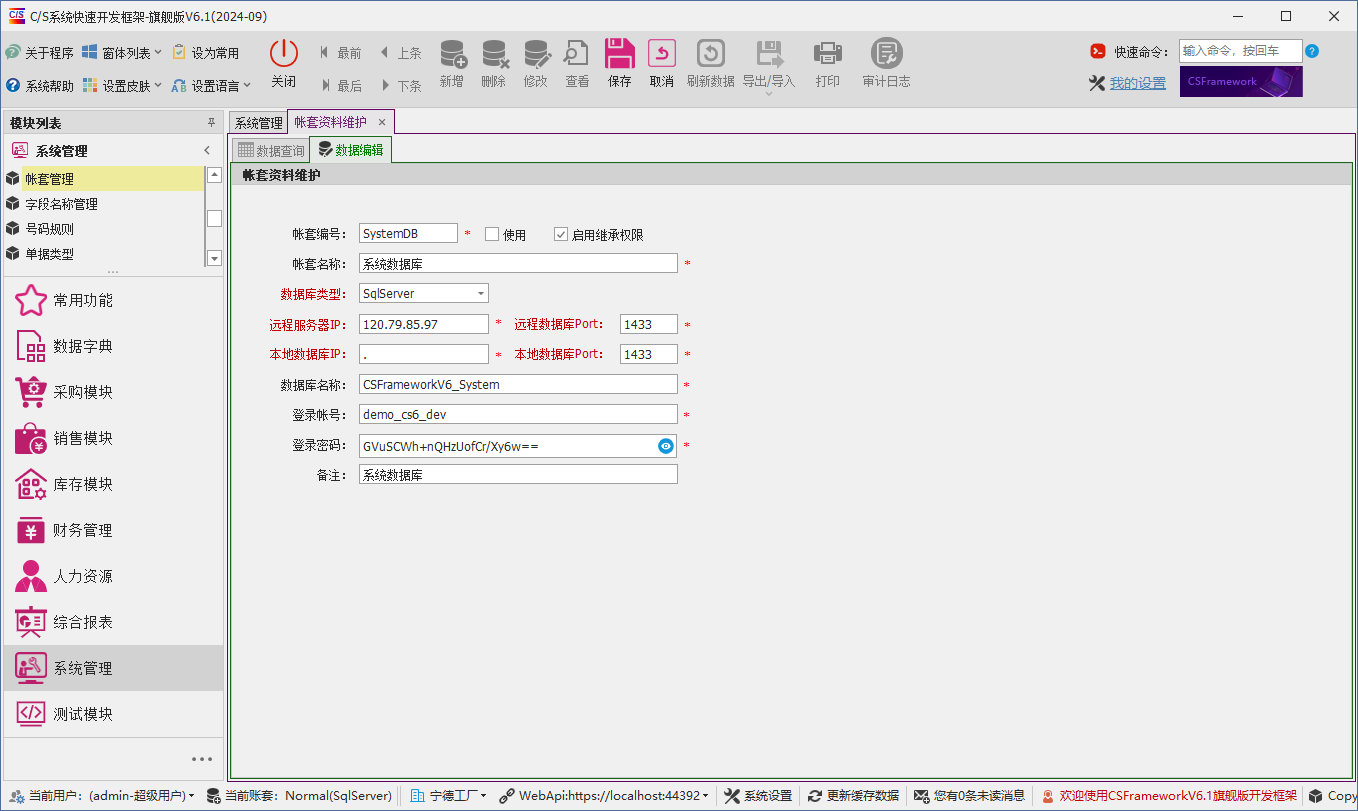Click the 快速命令 input box
The width and height of the screenshot is (1358, 811).
[x=1241, y=51]
